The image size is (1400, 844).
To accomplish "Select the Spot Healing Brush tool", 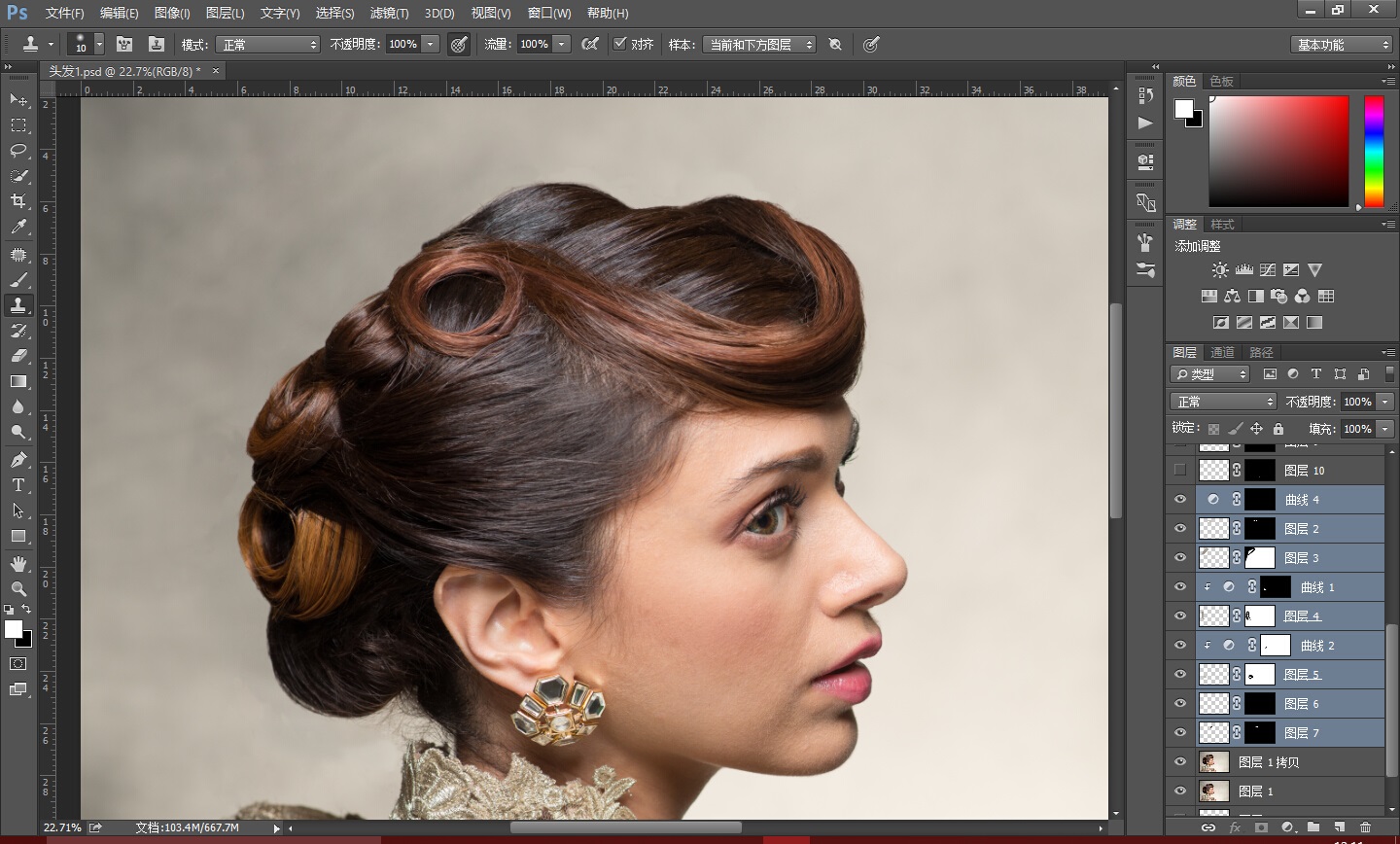I will click(x=18, y=255).
